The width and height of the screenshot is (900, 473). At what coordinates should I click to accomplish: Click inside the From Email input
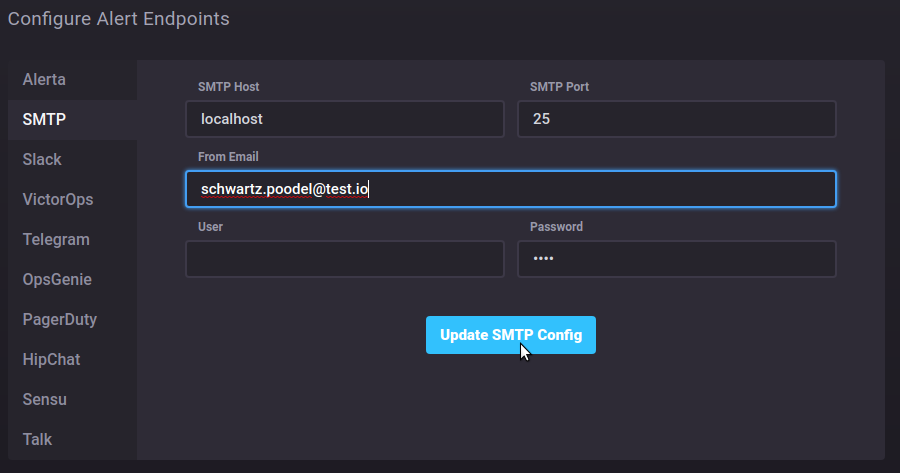point(510,189)
